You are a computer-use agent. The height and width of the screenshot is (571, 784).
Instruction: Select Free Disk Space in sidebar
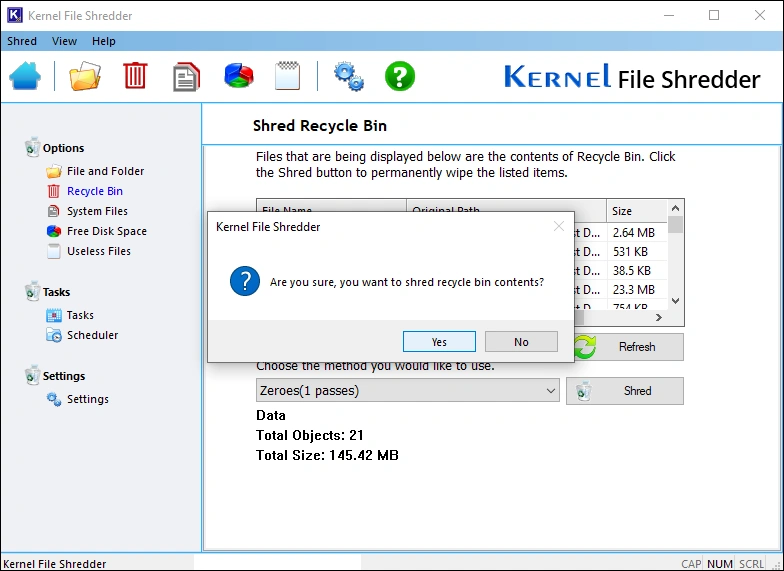[x=106, y=231]
